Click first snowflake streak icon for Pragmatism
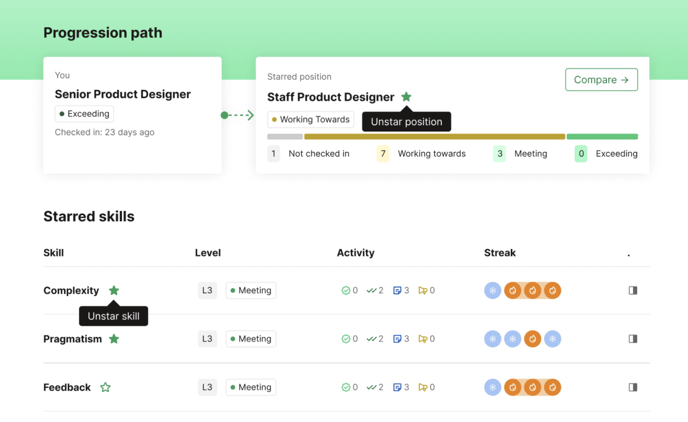Image resolution: width=688 pixels, height=422 pixels. tap(492, 339)
